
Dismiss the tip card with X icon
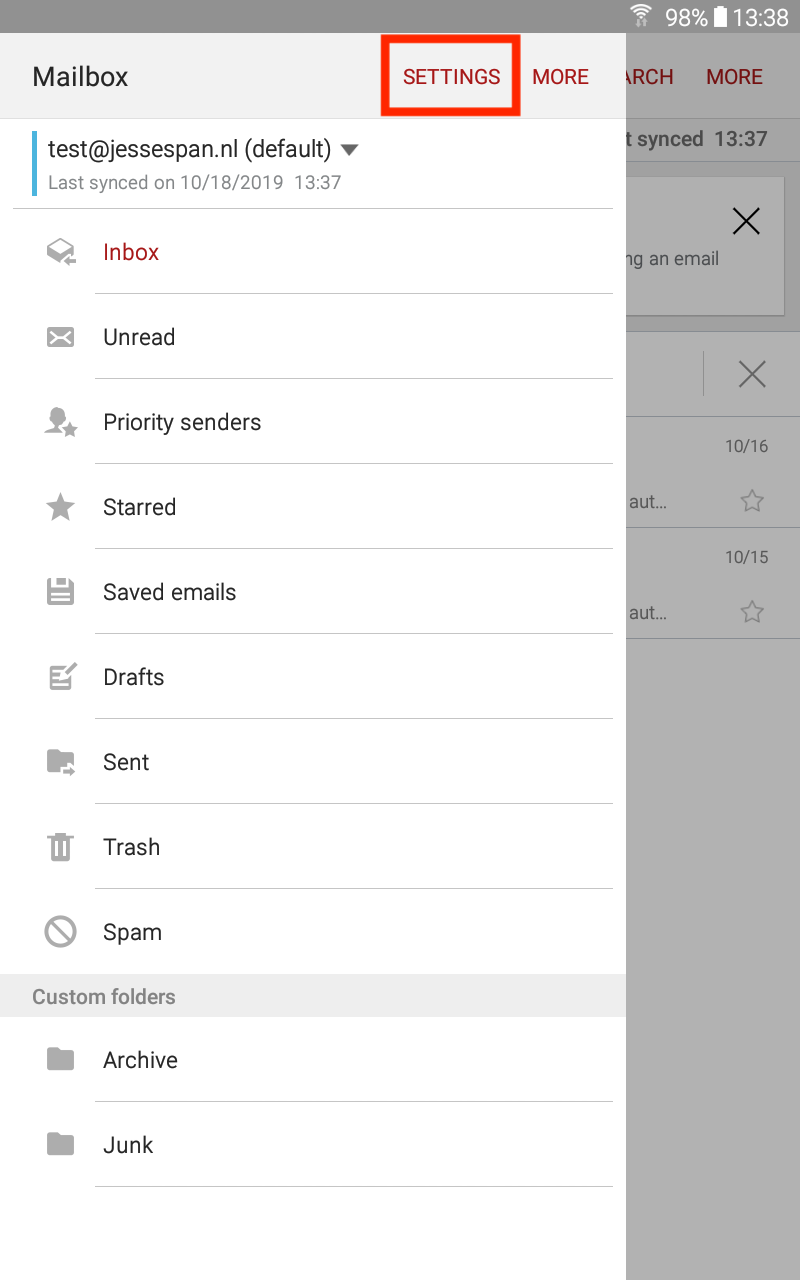point(746,221)
